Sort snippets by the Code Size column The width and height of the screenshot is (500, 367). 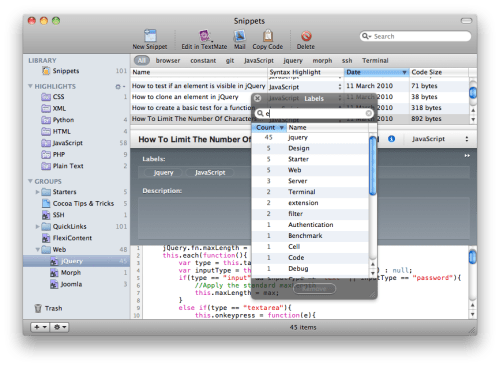[439, 72]
